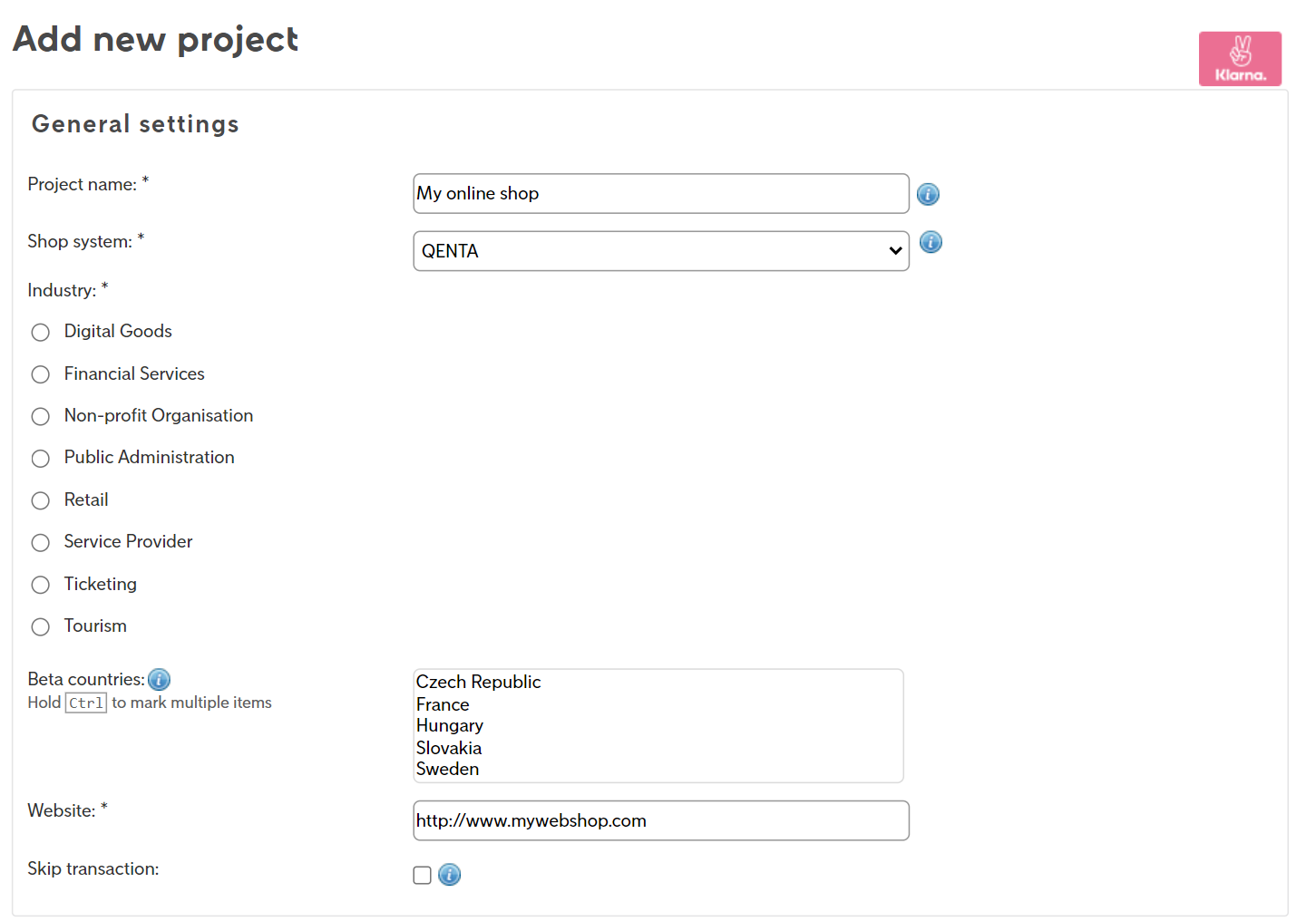Choose the Service Provider option
Screen dimensions: 1316x921
pos(41,542)
